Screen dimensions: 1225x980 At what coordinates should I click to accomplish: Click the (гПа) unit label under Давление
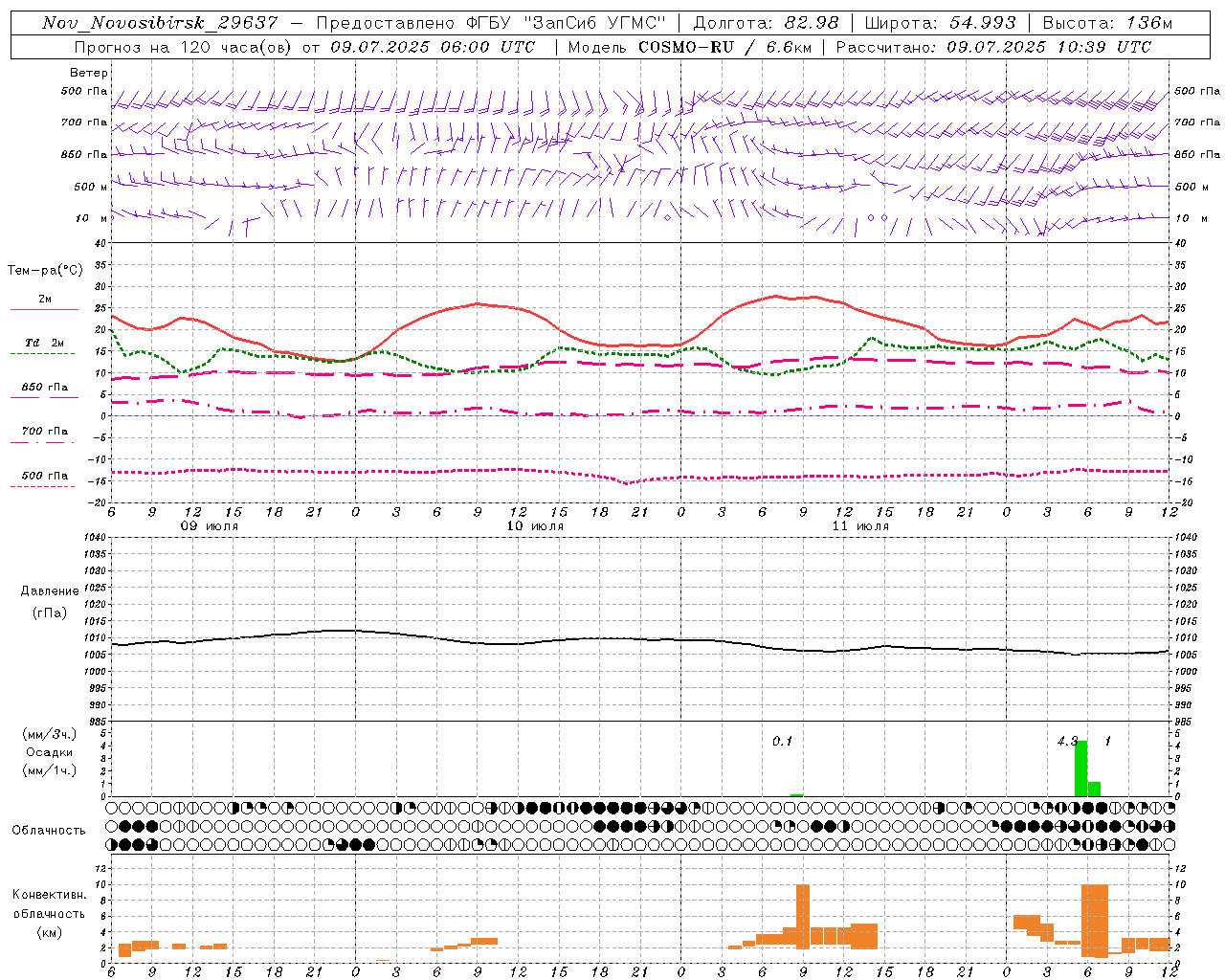pyautogui.click(x=50, y=612)
